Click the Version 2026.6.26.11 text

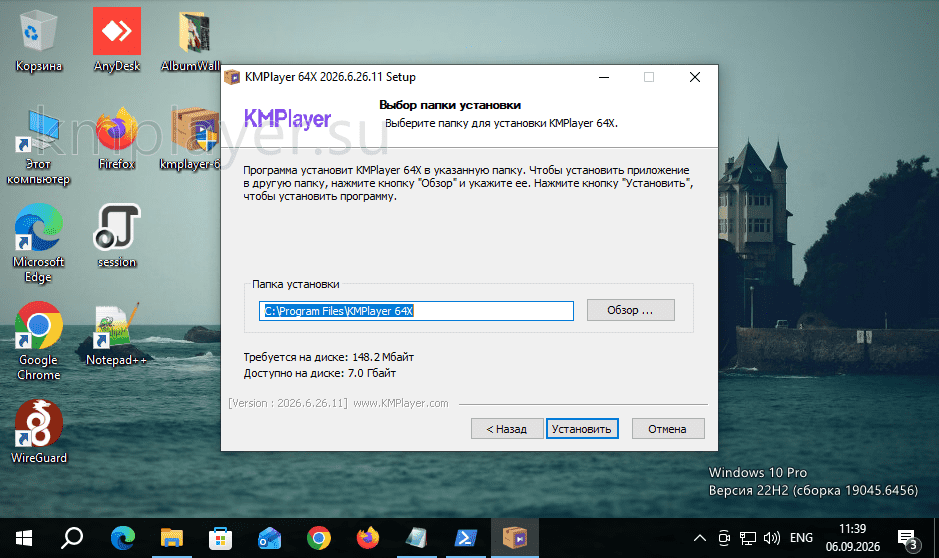coord(288,403)
